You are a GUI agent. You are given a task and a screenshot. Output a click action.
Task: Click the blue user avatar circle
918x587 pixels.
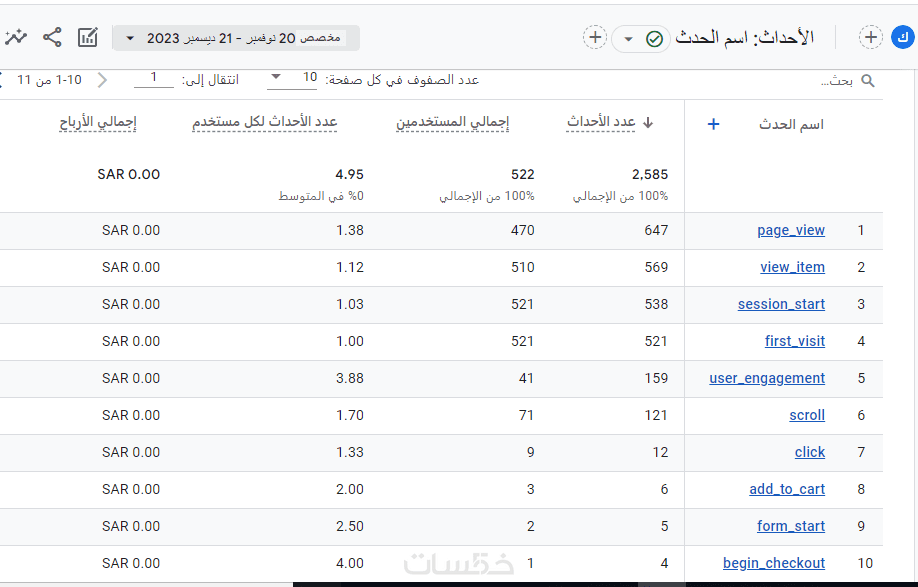903,37
